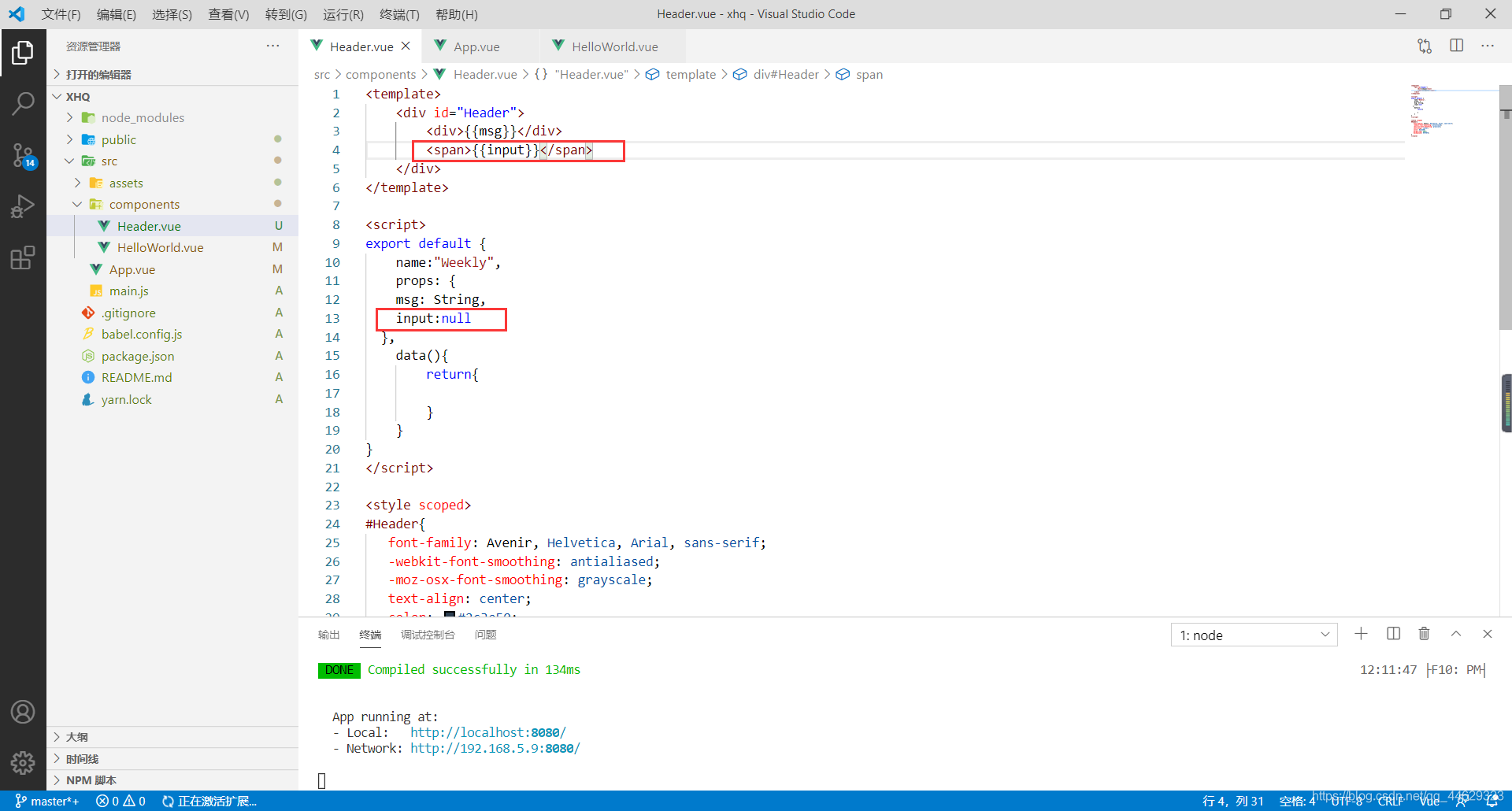Maximize the panel with up chevron
The image size is (1512, 811).
[1456, 634]
